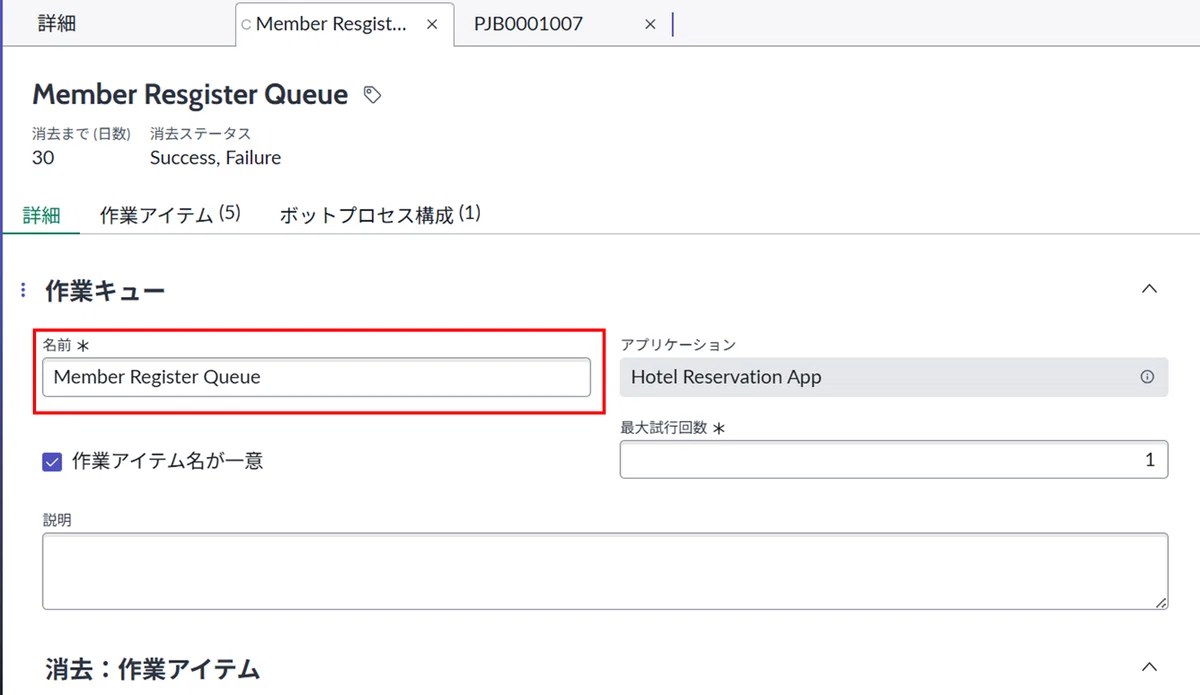Click the 名前 input field
The height and width of the screenshot is (695, 1200).
tap(316, 377)
